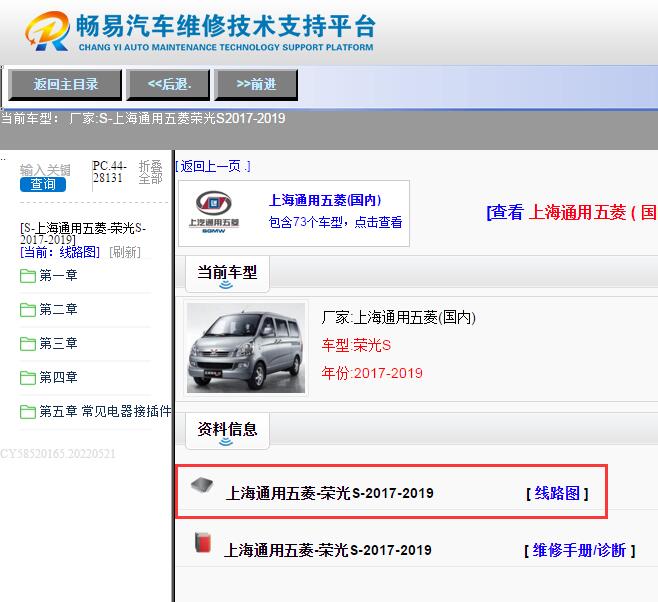Focus the 输入关键 keyword input field
This screenshot has width=658, height=602.
[x=45, y=170]
